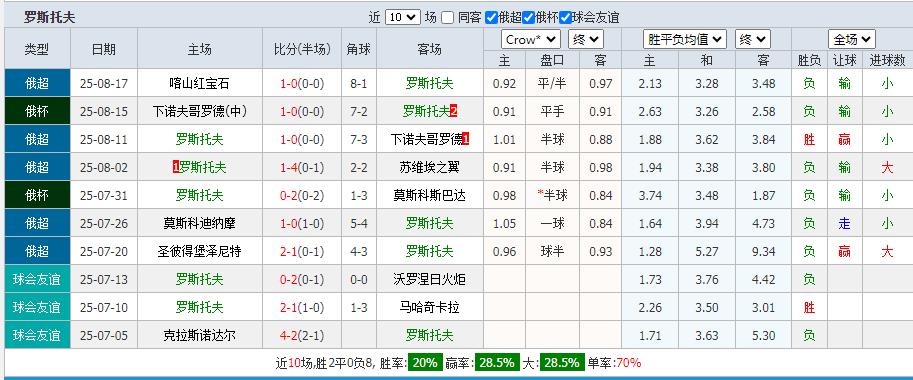Open the 全场 period dropdown
The image size is (913, 380).
(x=852, y=40)
